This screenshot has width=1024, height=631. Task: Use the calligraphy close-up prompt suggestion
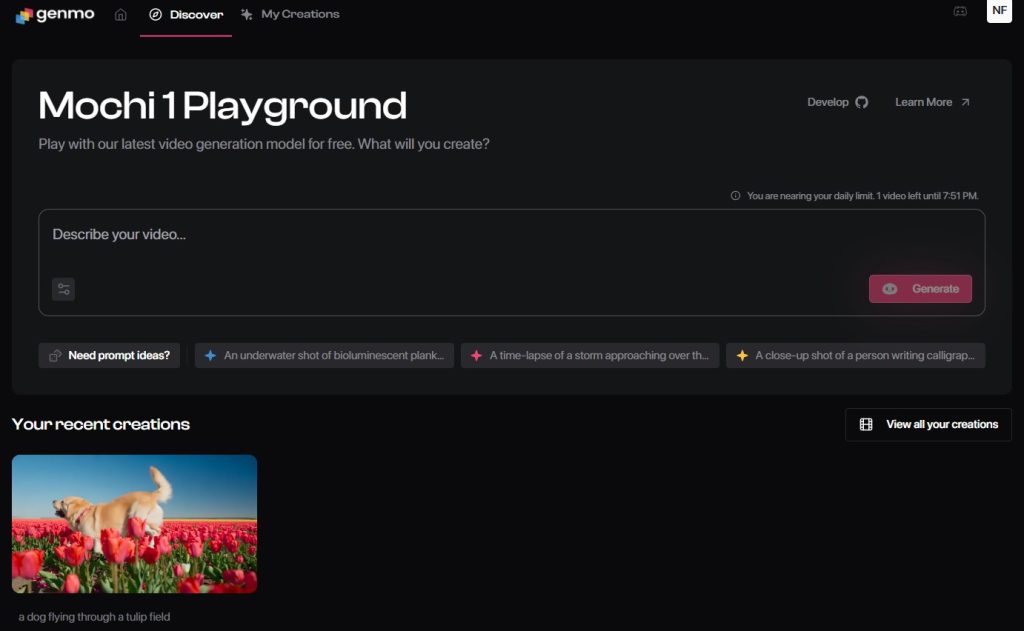[856, 355]
